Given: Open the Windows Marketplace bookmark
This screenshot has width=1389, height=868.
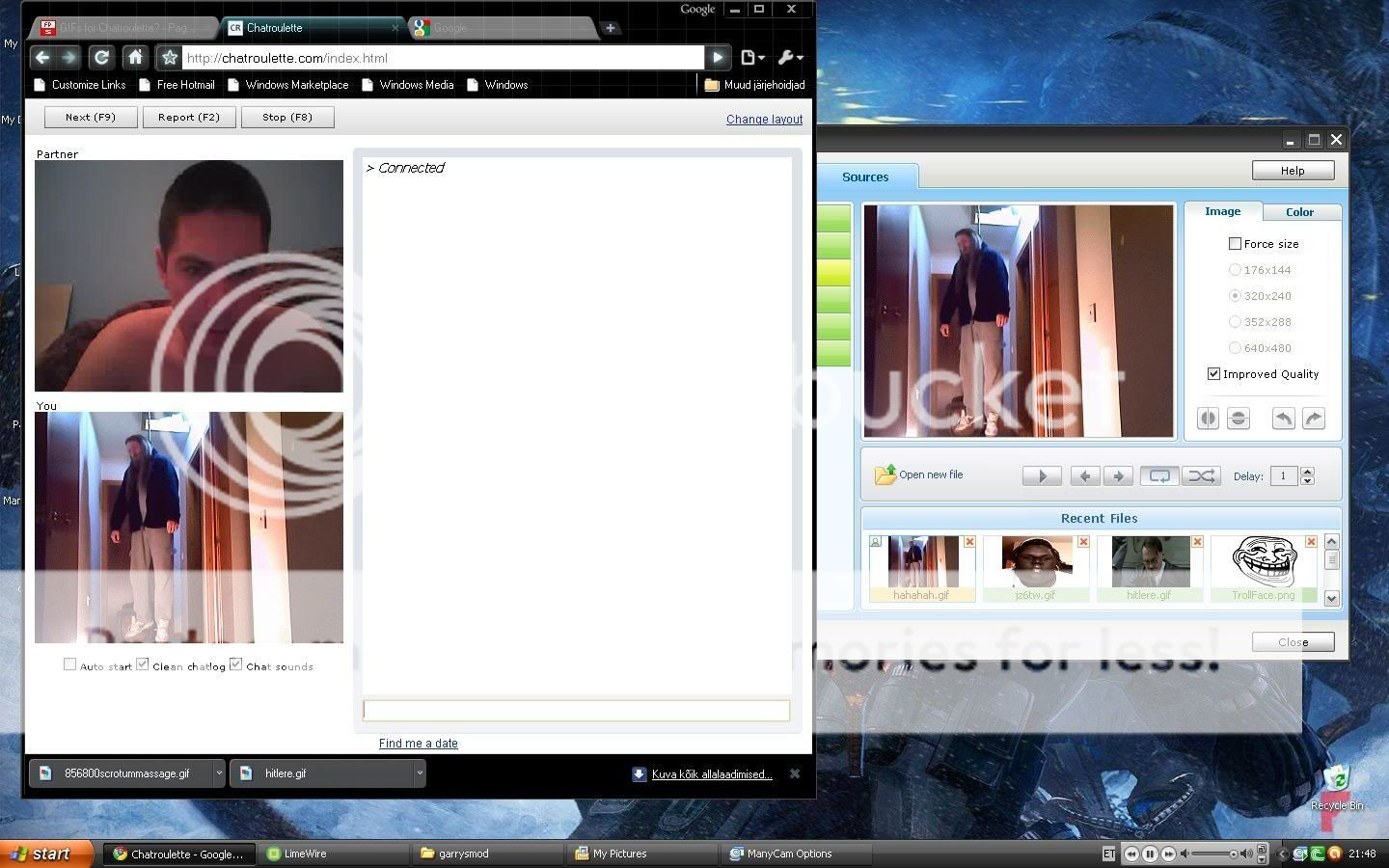Looking at the screenshot, I should [x=287, y=85].
